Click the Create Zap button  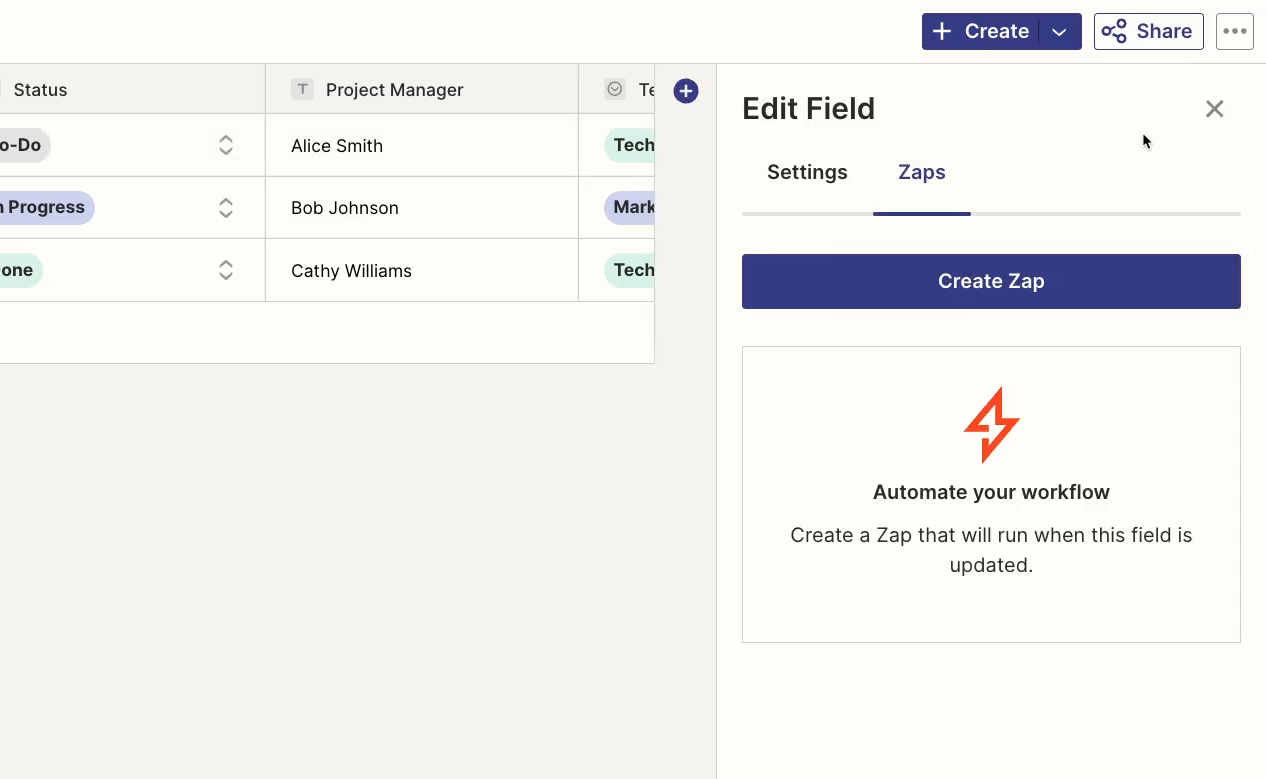[x=991, y=281]
